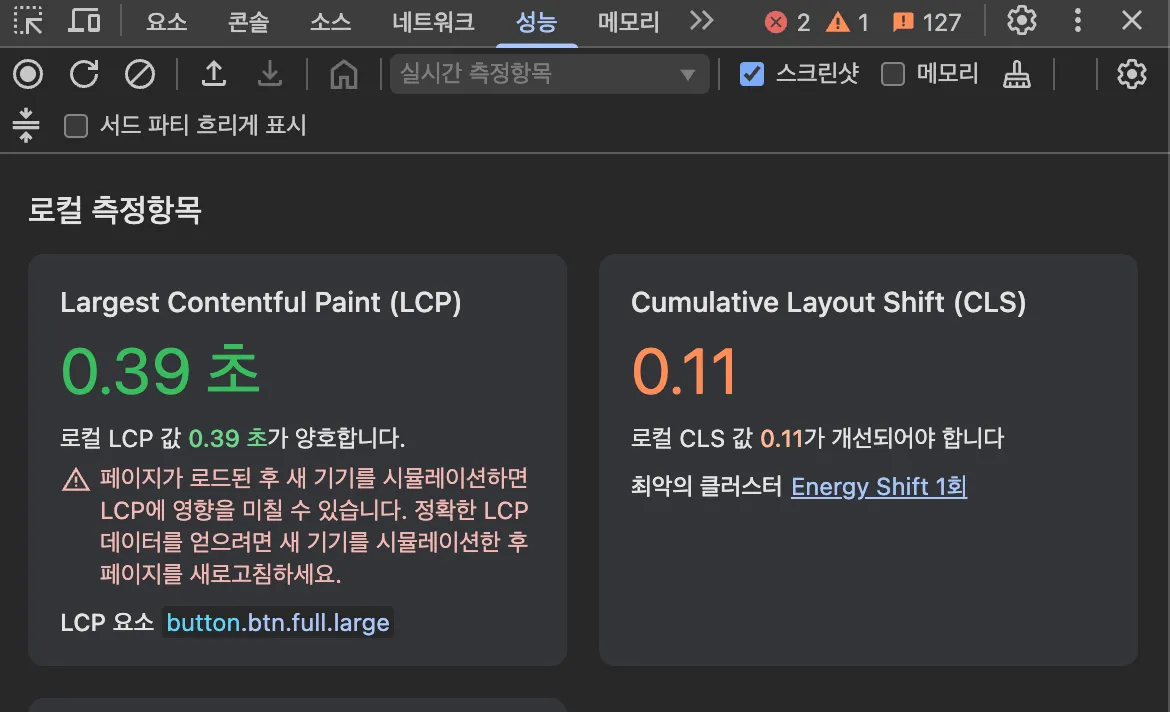The image size is (1170, 712).
Task: Open capture settings gear in performance toolbar
Action: (x=1132, y=74)
